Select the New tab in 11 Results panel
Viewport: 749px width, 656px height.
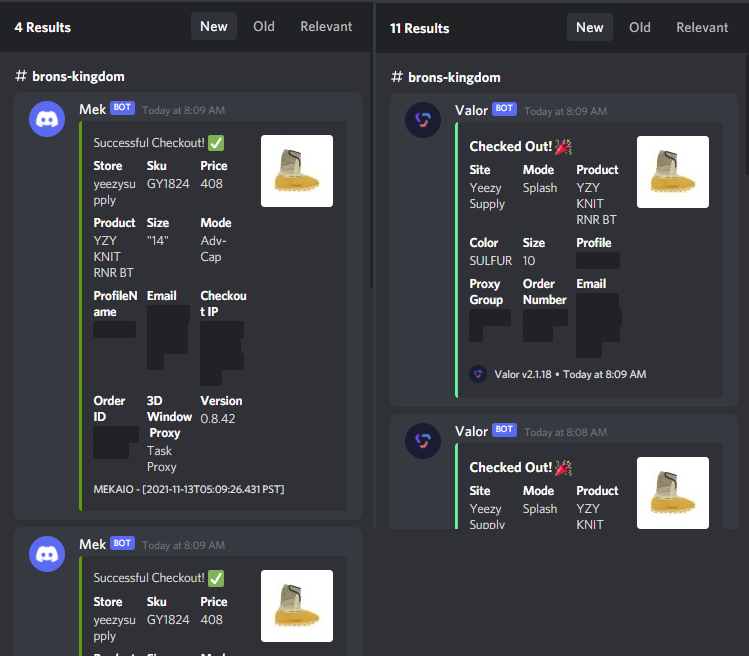coord(589,27)
